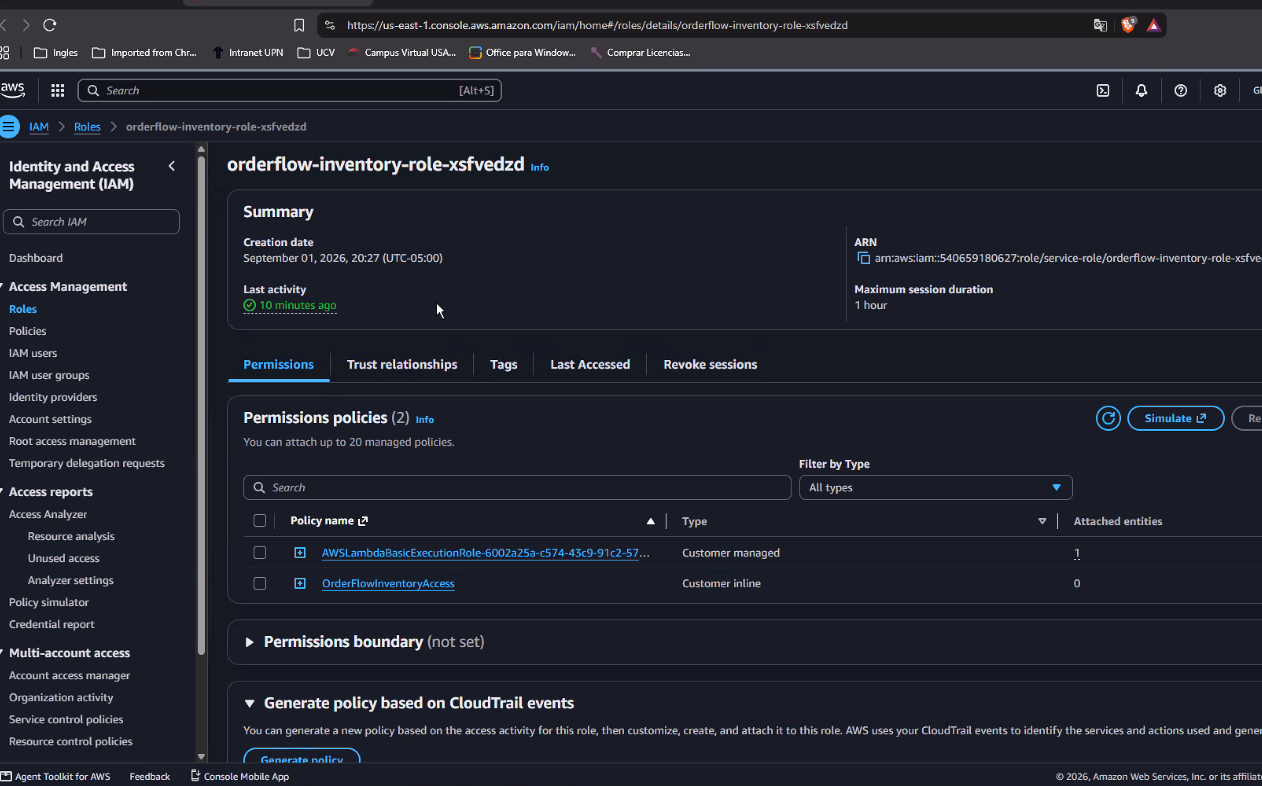Screen dimensions: 1262x786
Task: Open the Office para Windows bookmark
Action: tap(522, 52)
